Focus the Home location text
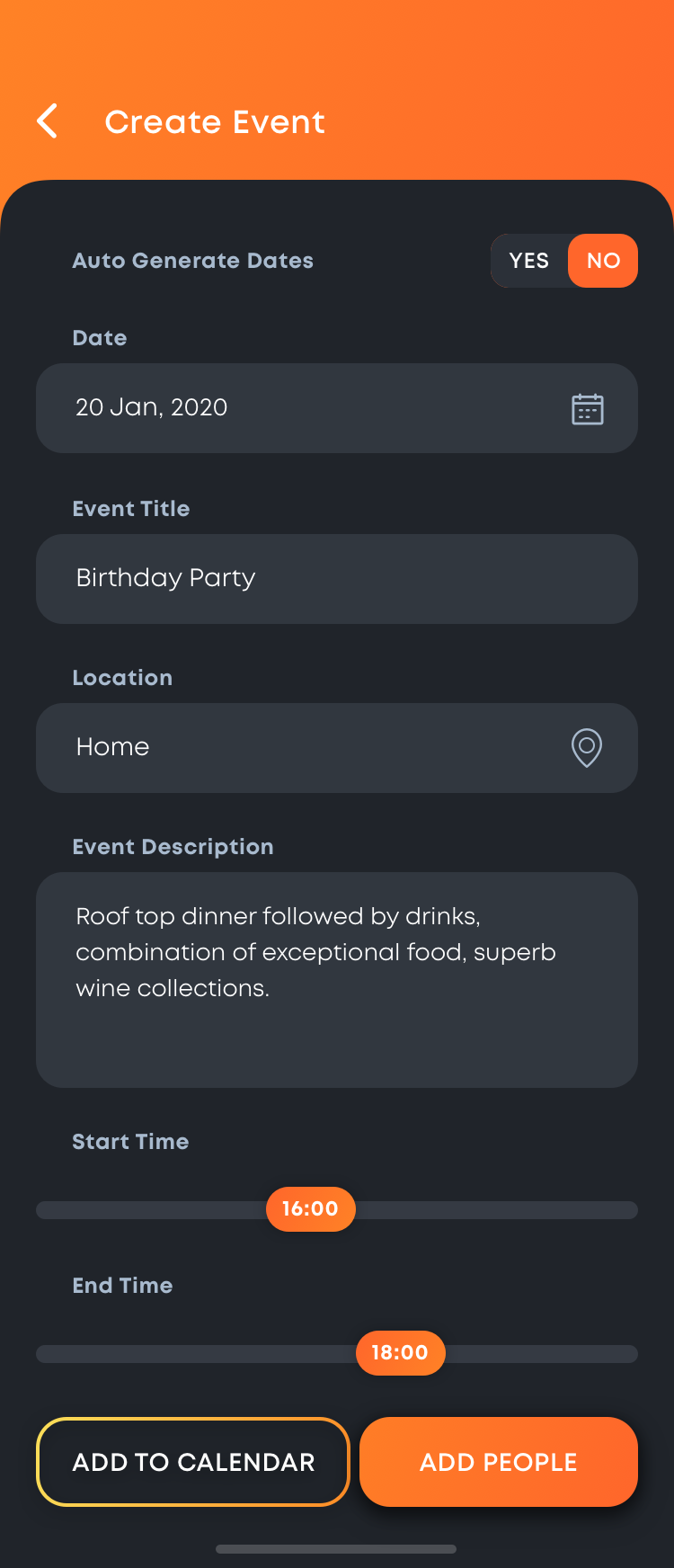 pos(113,747)
